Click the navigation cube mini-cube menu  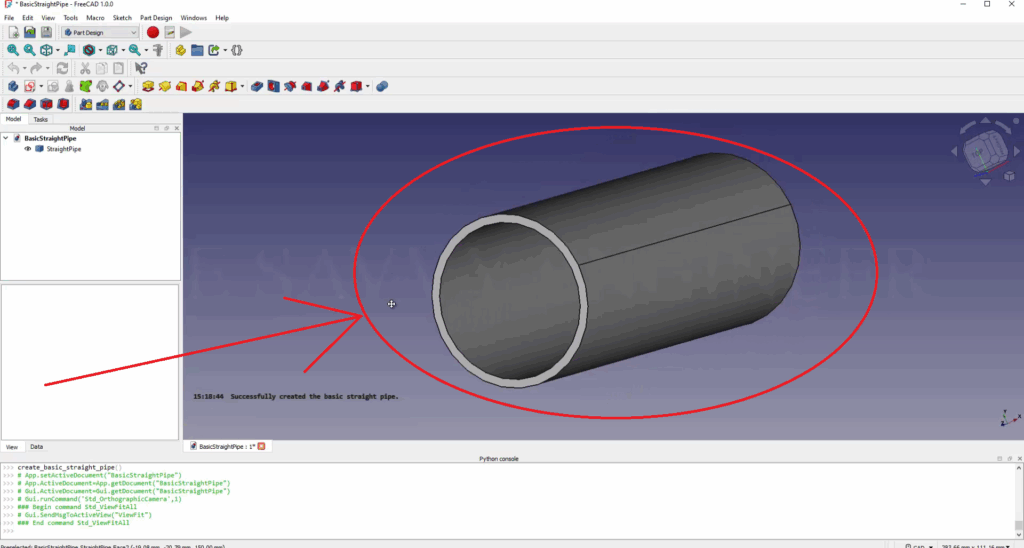[x=1009, y=176]
